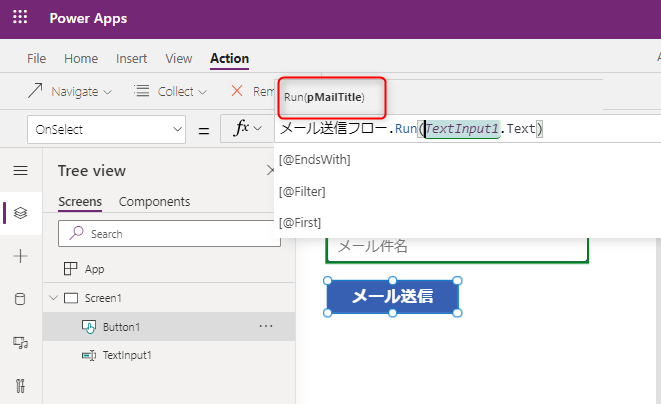Select the Action tab
661x404 pixels.
click(230, 59)
